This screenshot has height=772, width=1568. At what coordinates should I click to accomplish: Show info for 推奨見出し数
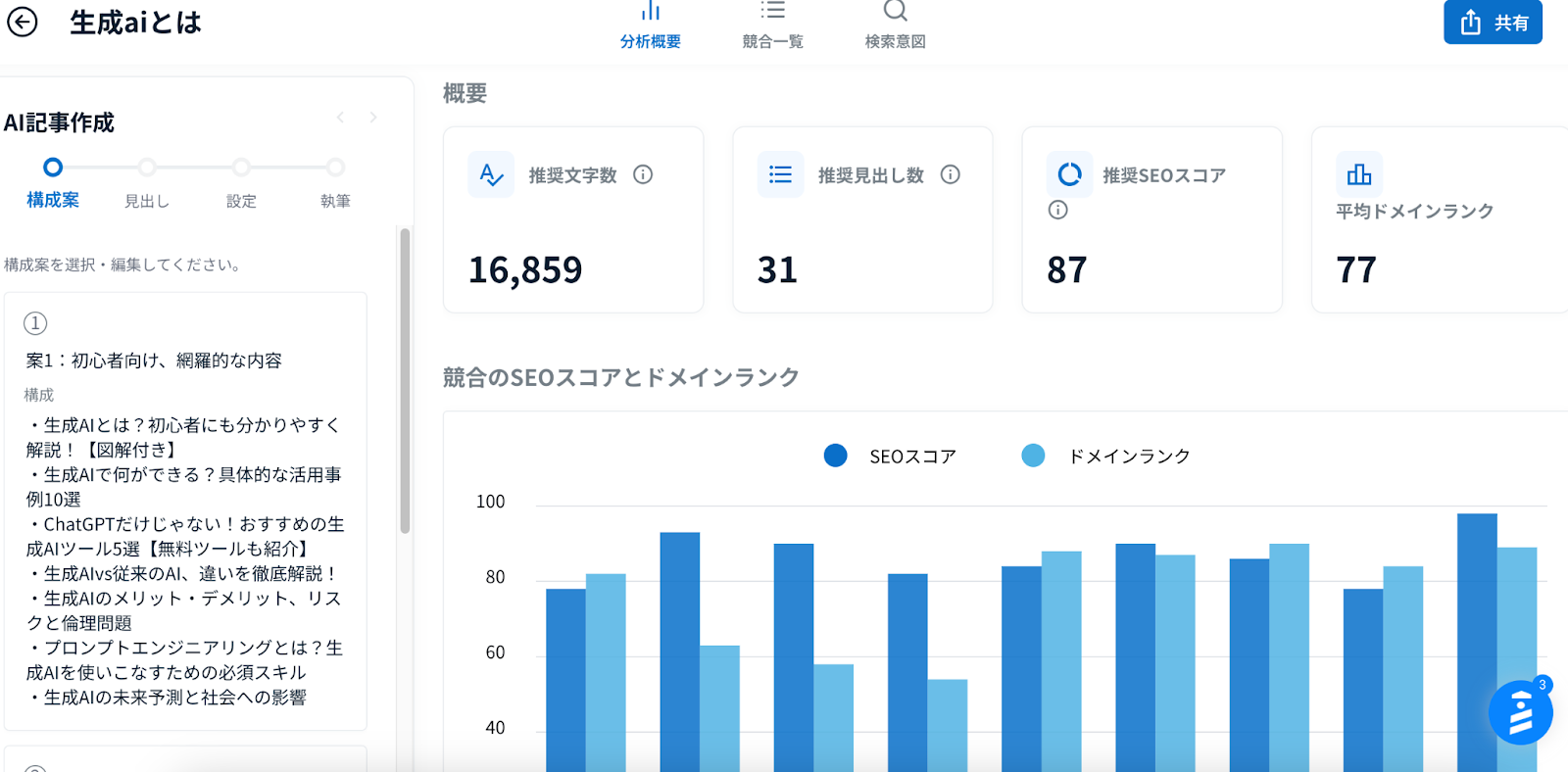[x=951, y=174]
